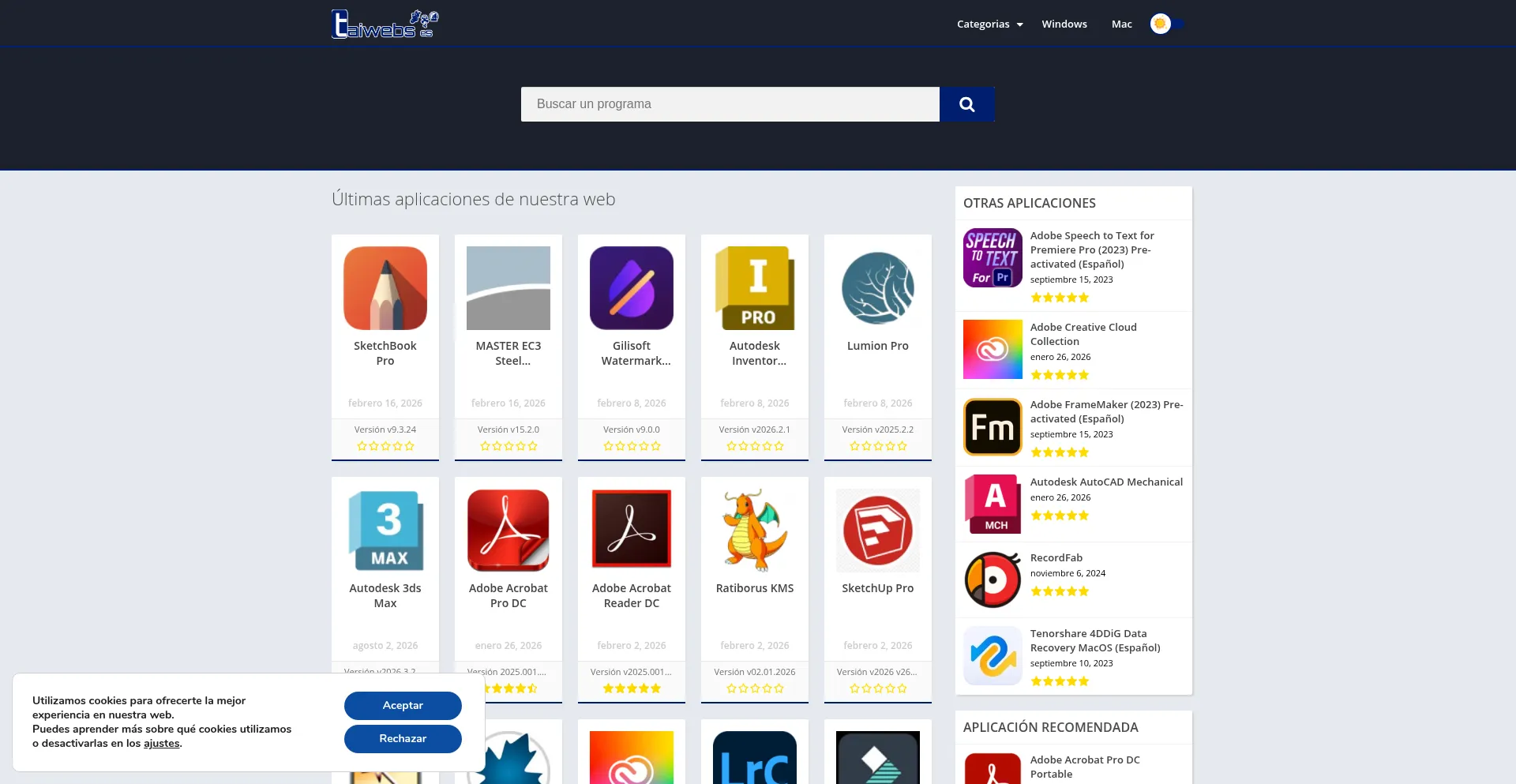Open the Adobe Creative Cloud Collection sidebar icon

993,349
